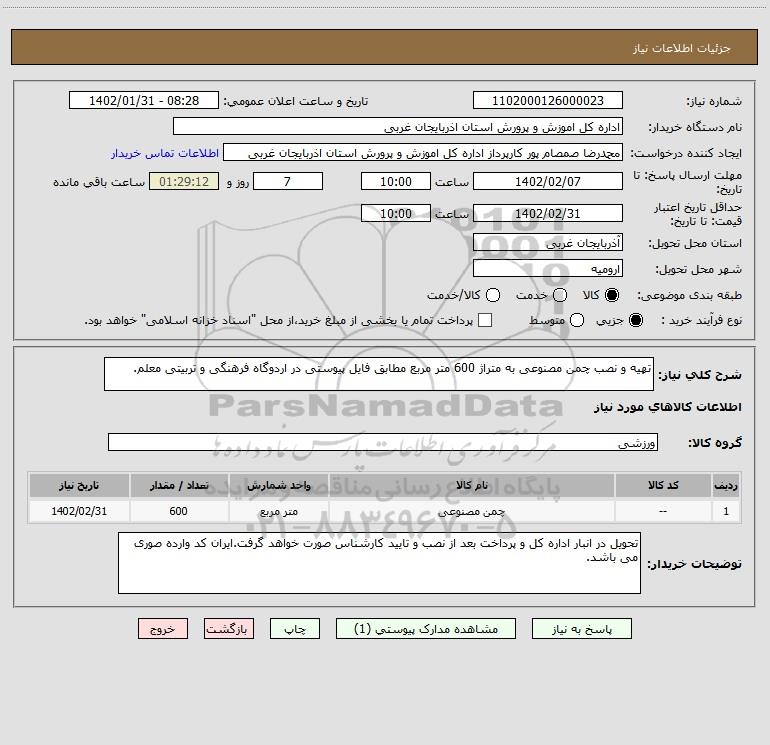770x745 pixels.
Task: Click the چمن مصنوعی table cell
Action: pyautogui.click(x=472, y=511)
